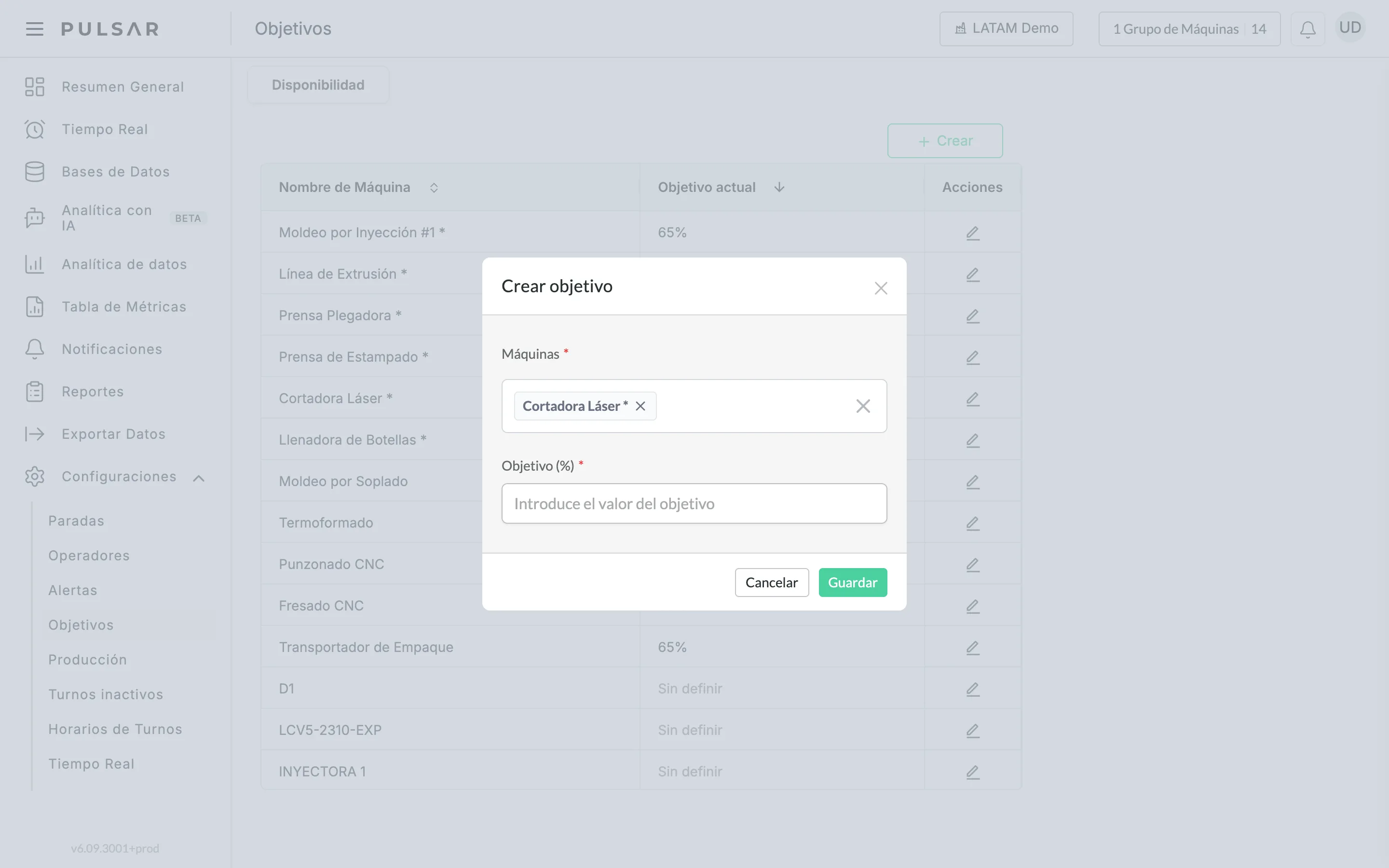This screenshot has width=1389, height=868.
Task: Click the Reportes clipboard icon
Action: tap(34, 392)
